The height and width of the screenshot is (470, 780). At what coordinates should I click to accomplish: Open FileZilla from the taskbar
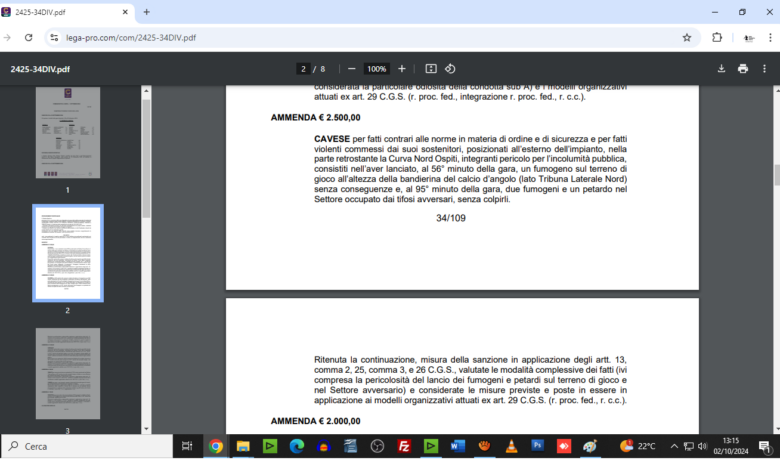[404, 446]
